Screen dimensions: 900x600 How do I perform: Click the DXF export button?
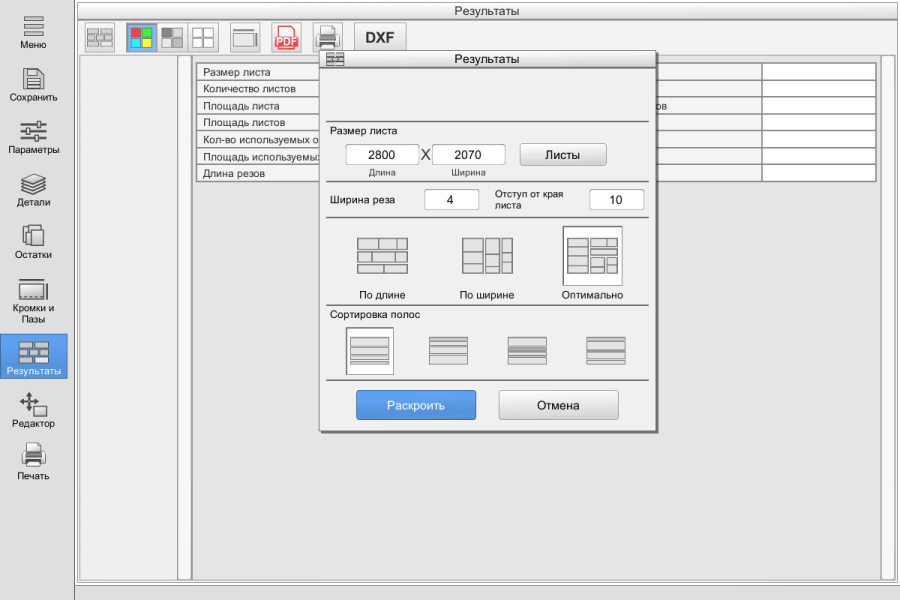380,38
